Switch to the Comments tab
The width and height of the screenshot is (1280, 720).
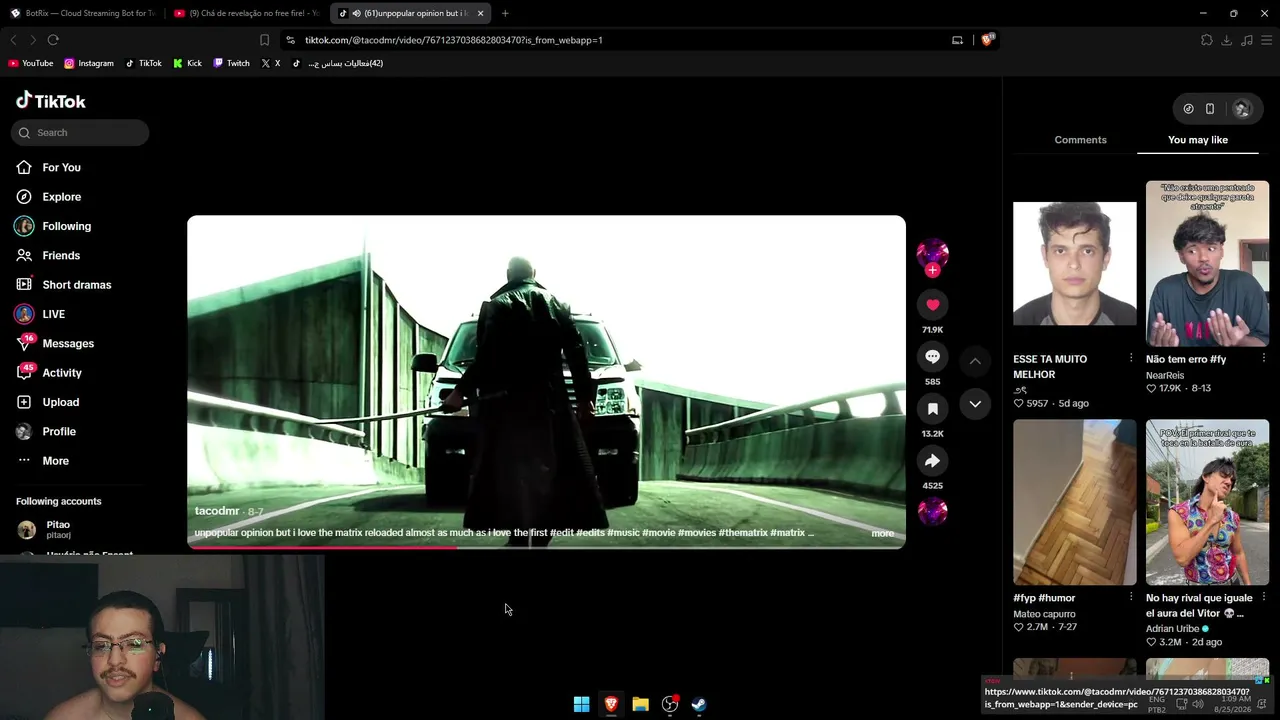click(1080, 140)
